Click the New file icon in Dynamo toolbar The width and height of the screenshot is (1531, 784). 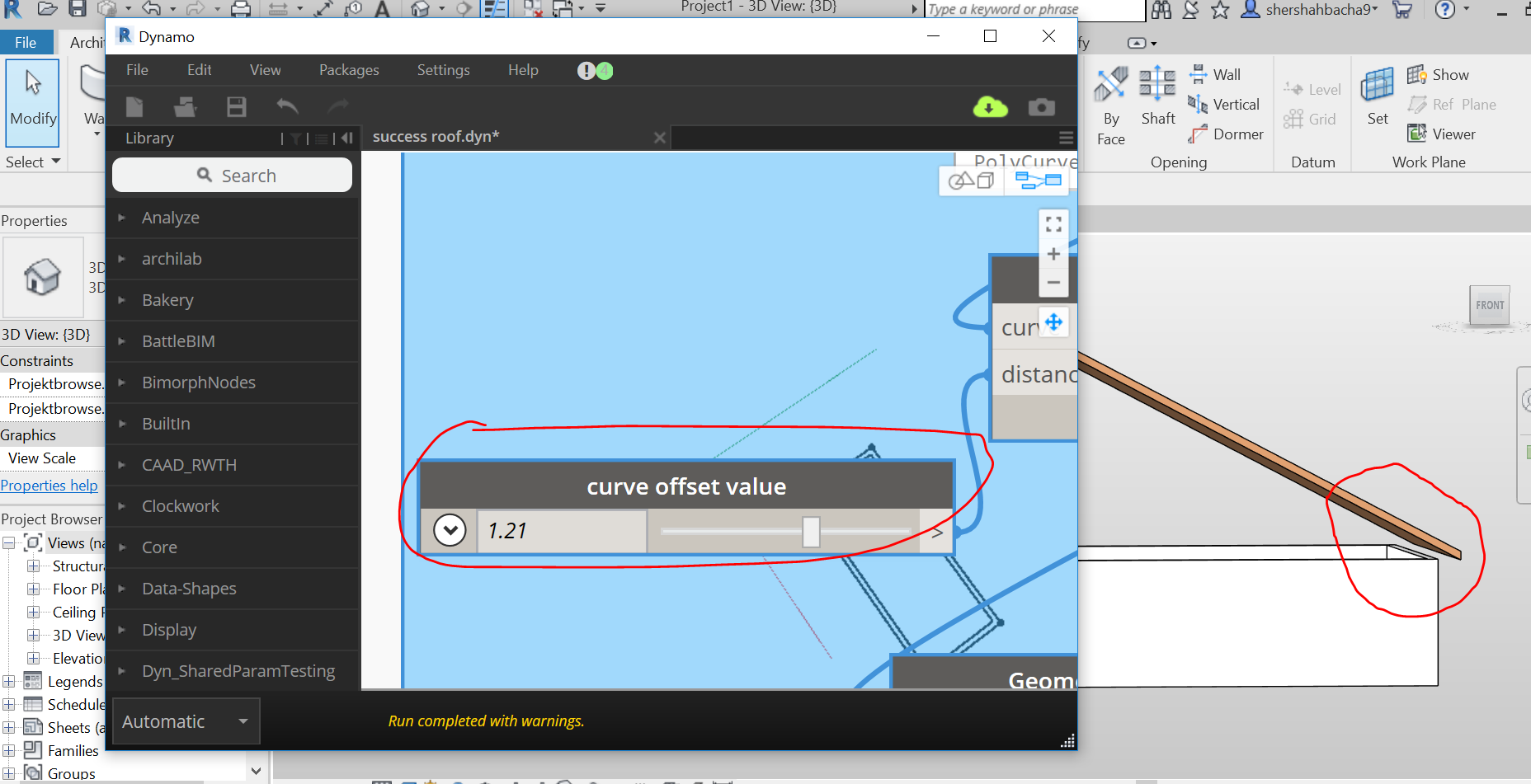click(134, 106)
